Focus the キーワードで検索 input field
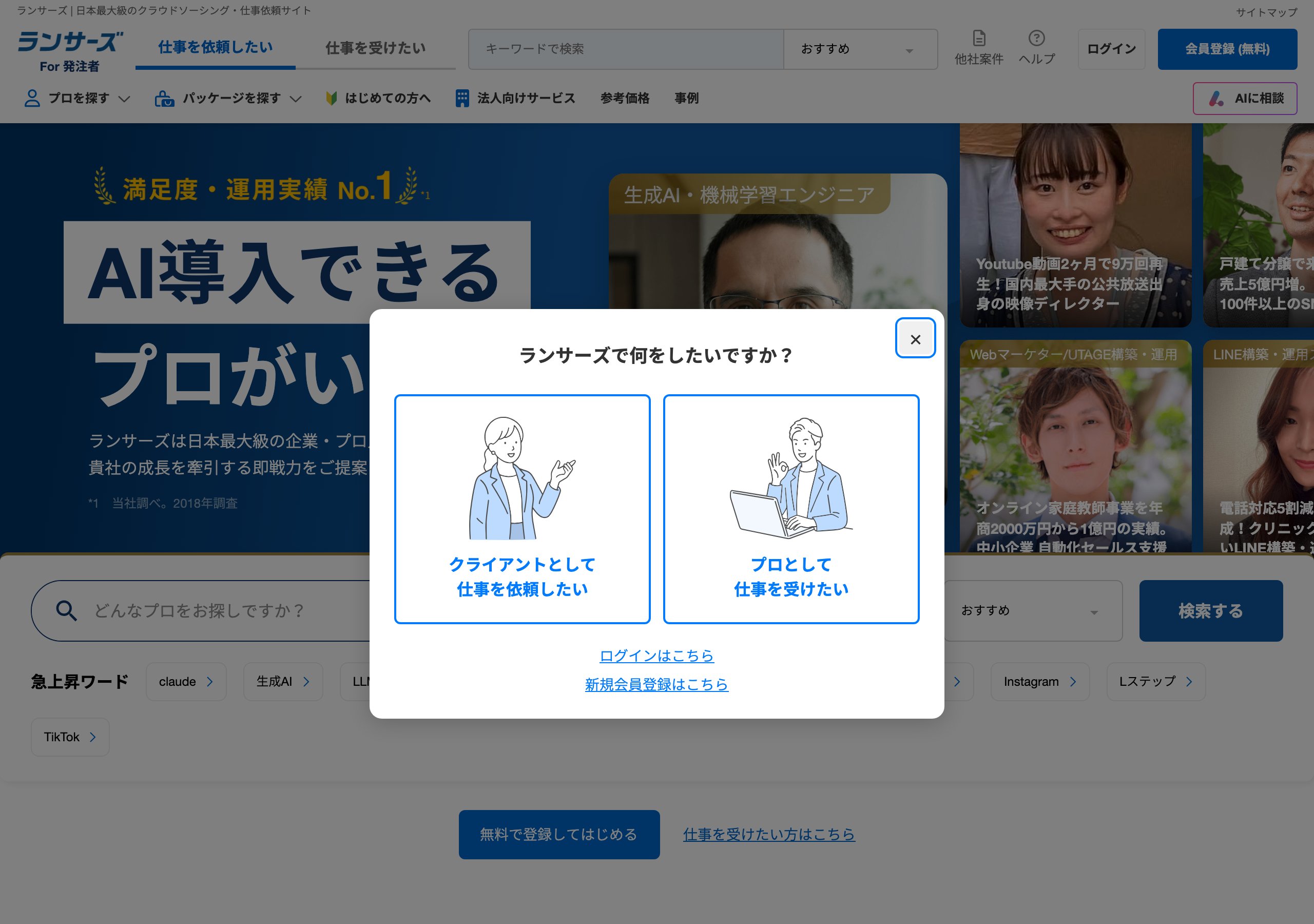Screen dimensions: 1314x924 pos(626,49)
